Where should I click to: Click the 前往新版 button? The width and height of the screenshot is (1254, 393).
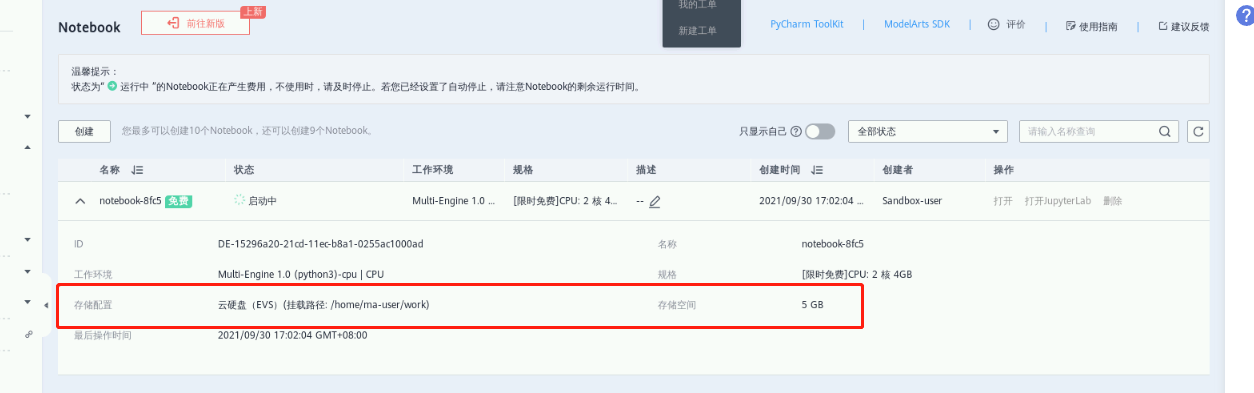pos(195,23)
